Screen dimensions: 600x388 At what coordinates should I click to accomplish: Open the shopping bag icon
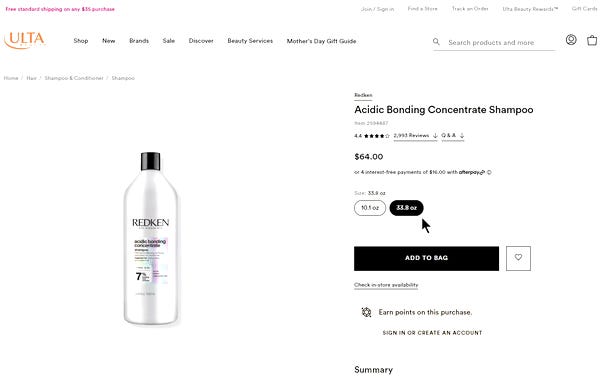pyautogui.click(x=592, y=40)
